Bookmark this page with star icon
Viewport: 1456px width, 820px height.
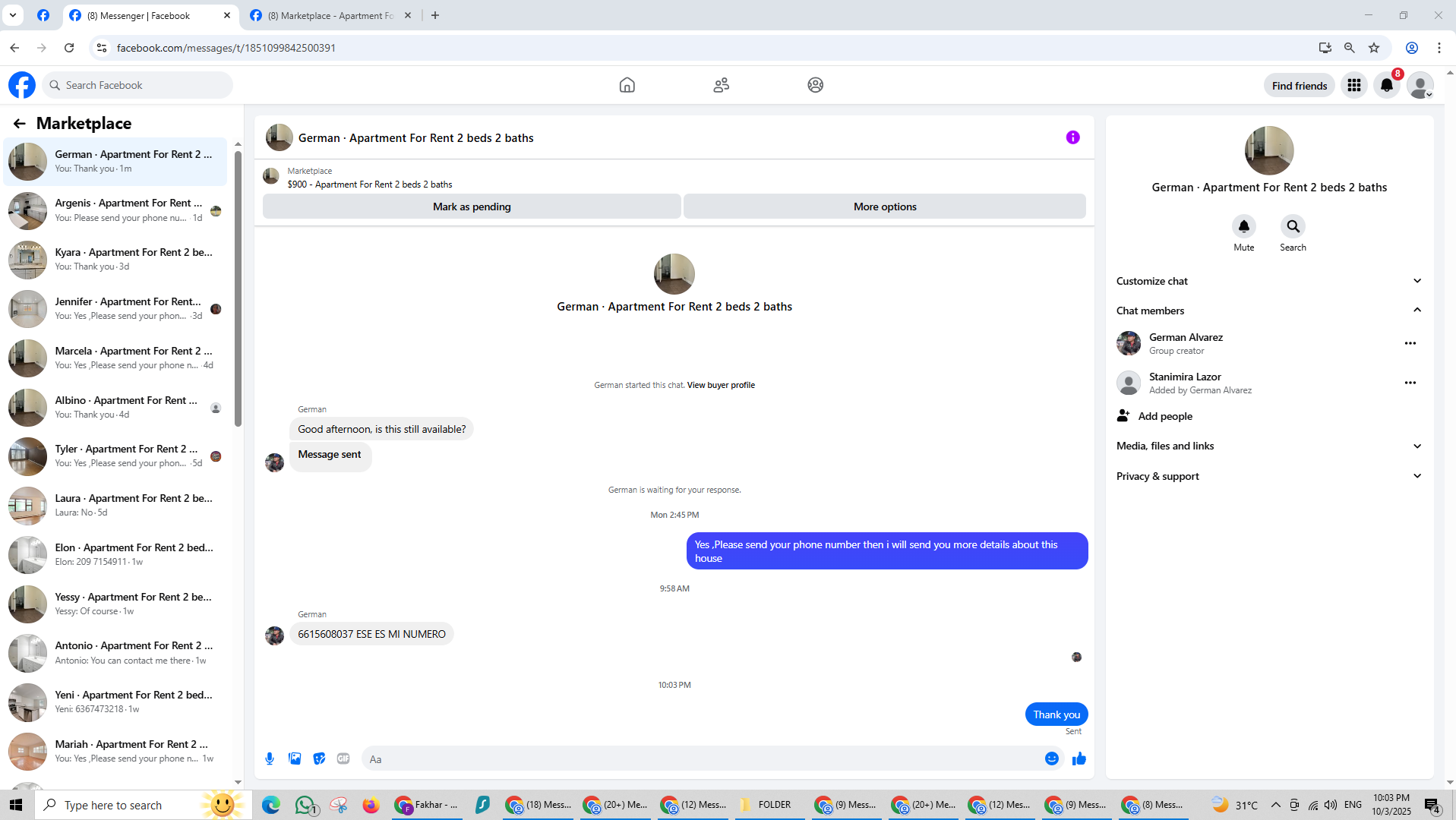coord(1374,48)
